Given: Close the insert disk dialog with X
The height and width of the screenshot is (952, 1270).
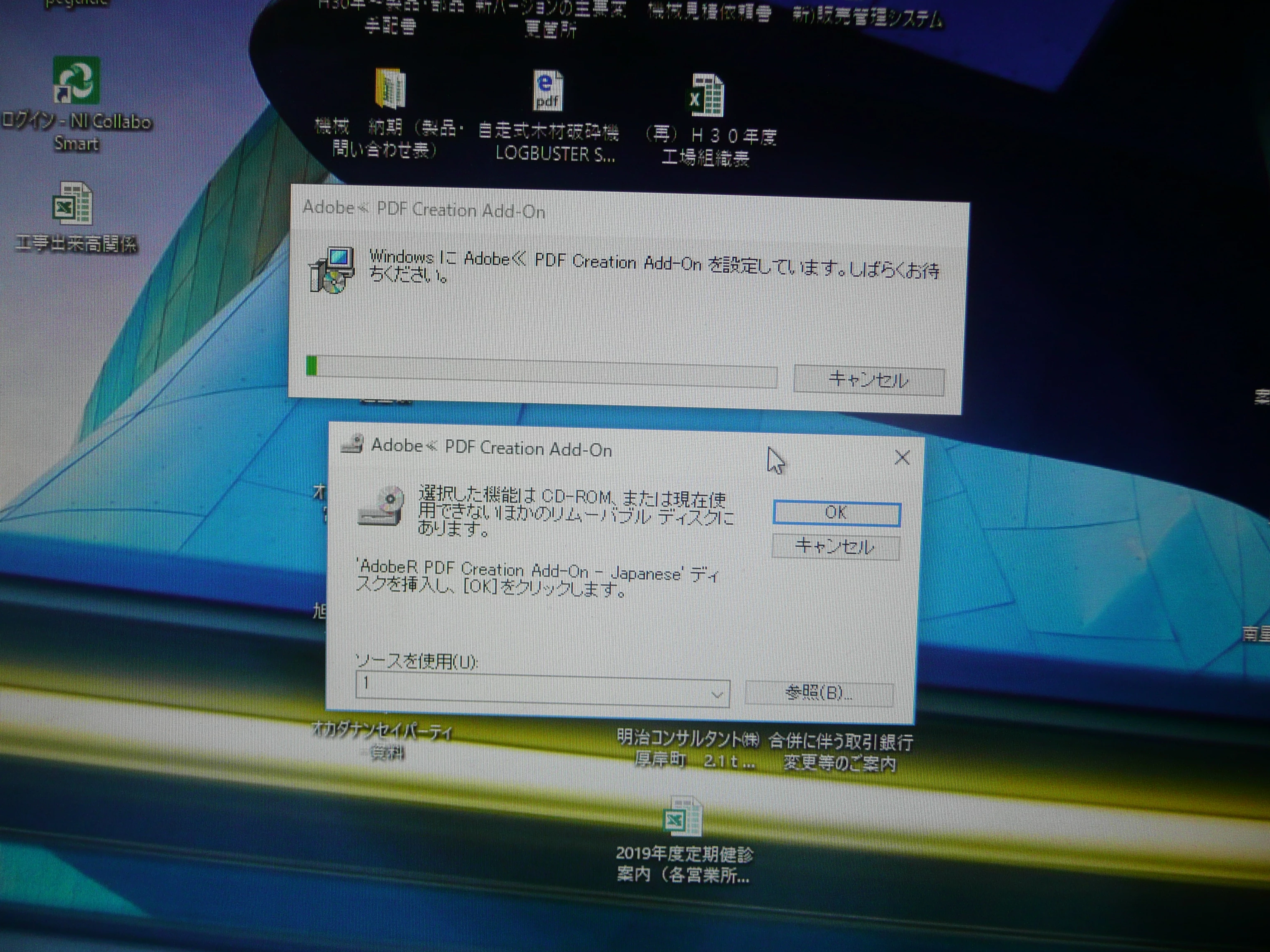Looking at the screenshot, I should pyautogui.click(x=902, y=457).
